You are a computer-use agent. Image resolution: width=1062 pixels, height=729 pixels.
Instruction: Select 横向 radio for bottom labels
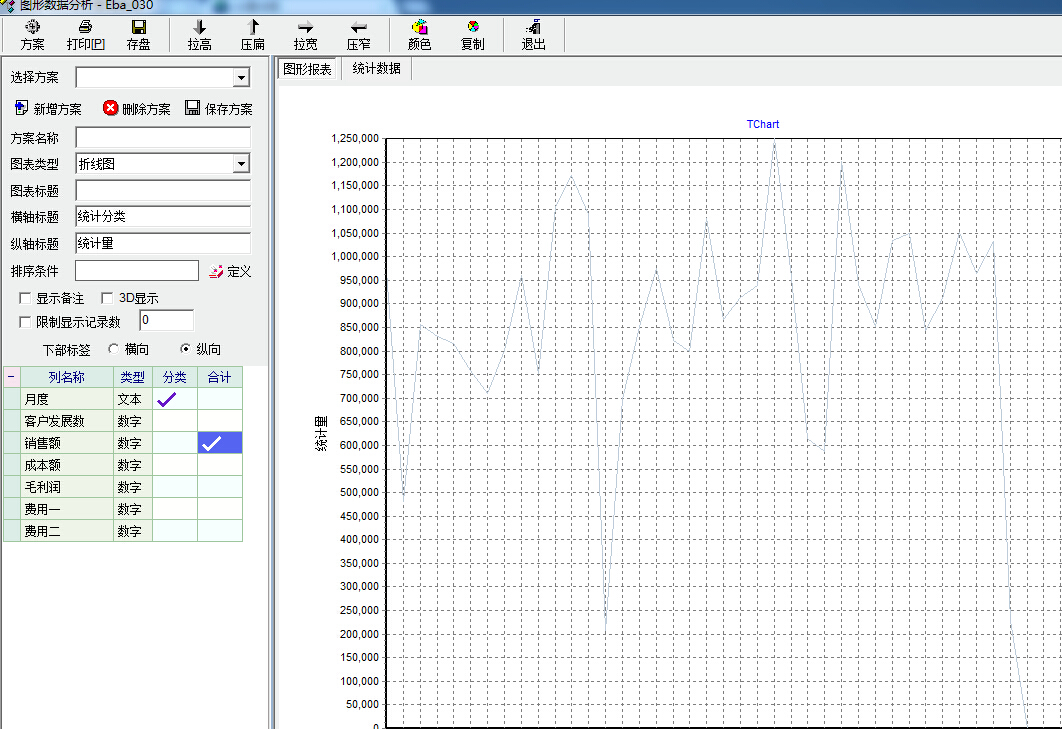click(113, 349)
